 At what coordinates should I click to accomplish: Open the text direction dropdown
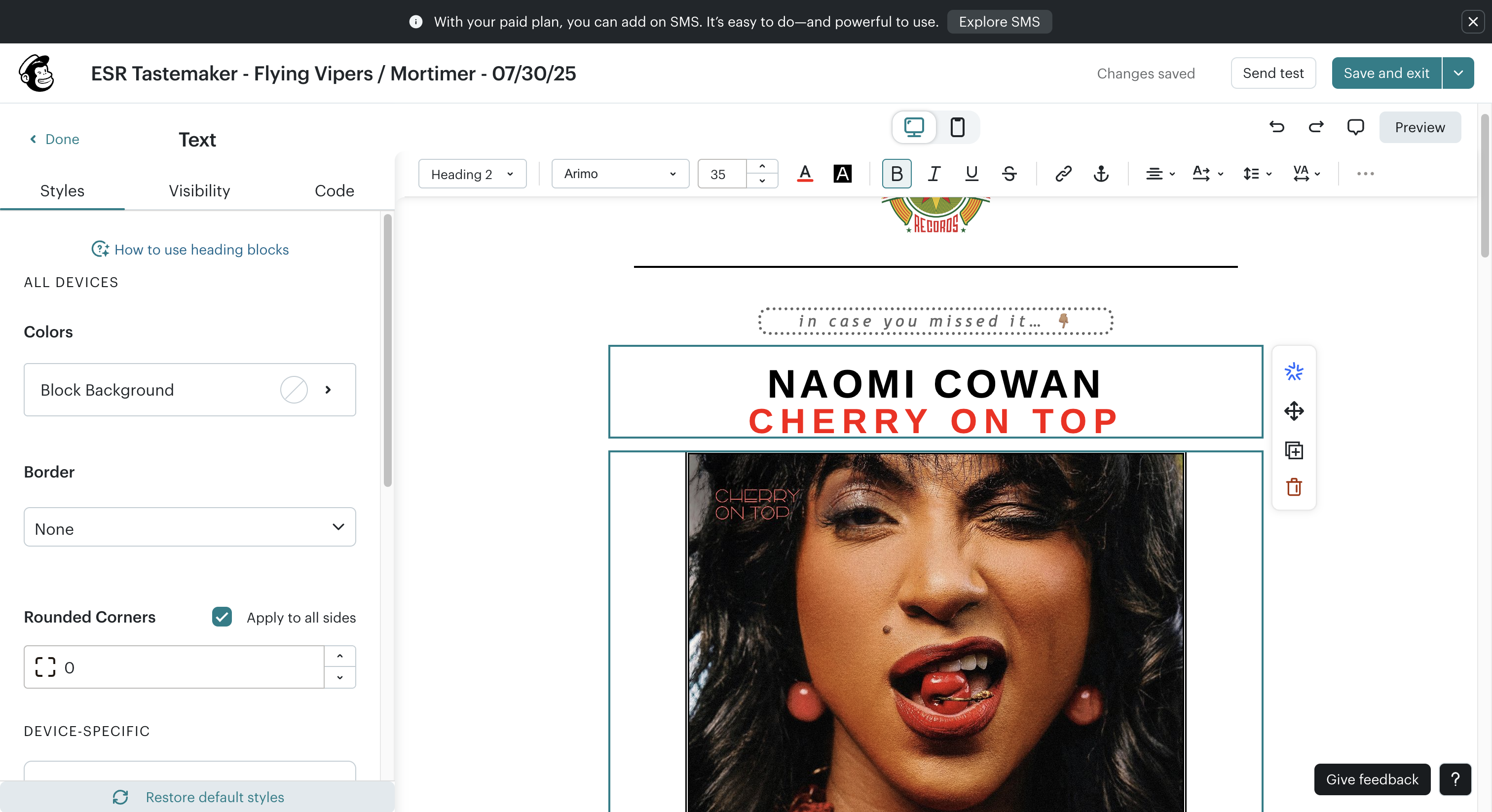(1208, 174)
